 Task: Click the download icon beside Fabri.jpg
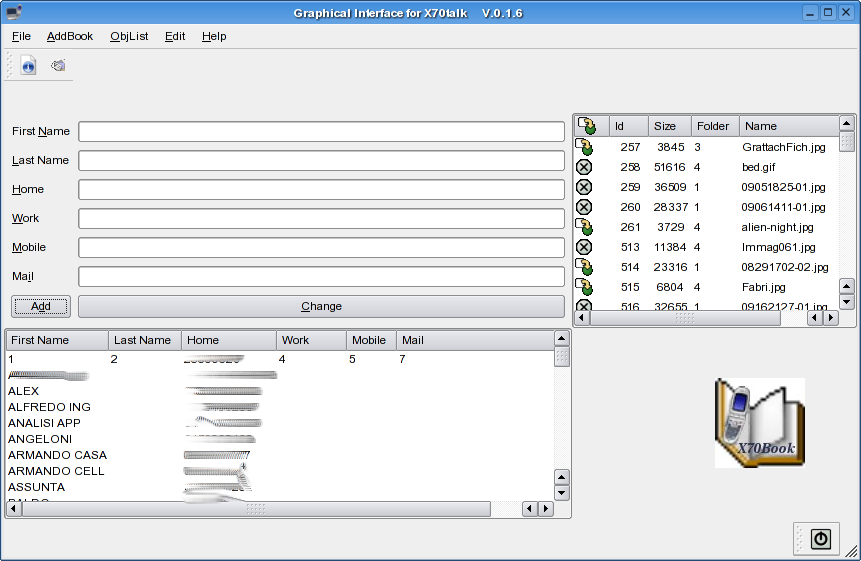pos(585,287)
